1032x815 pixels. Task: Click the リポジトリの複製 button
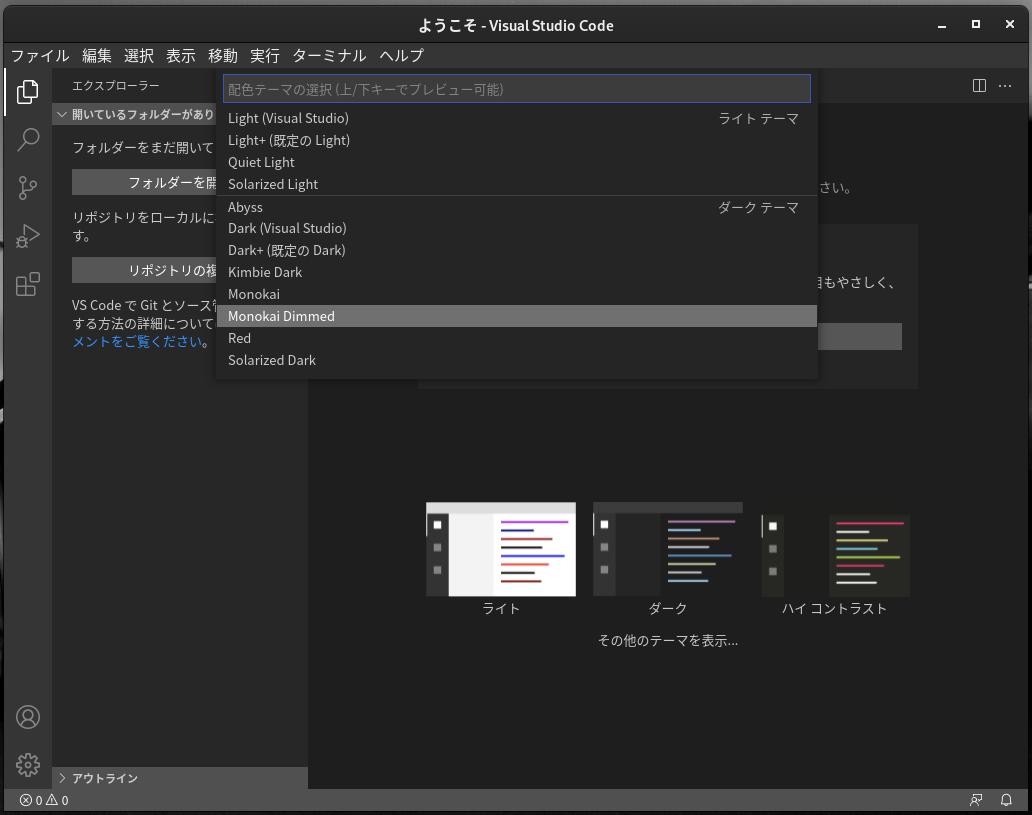coord(144,271)
